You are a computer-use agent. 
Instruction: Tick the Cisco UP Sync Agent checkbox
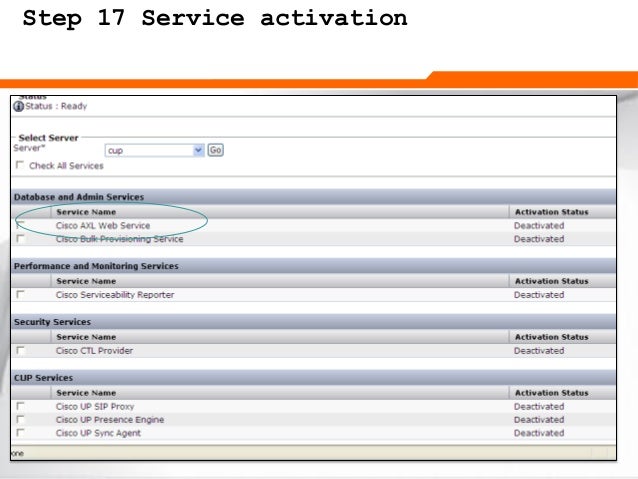[x=20, y=432]
